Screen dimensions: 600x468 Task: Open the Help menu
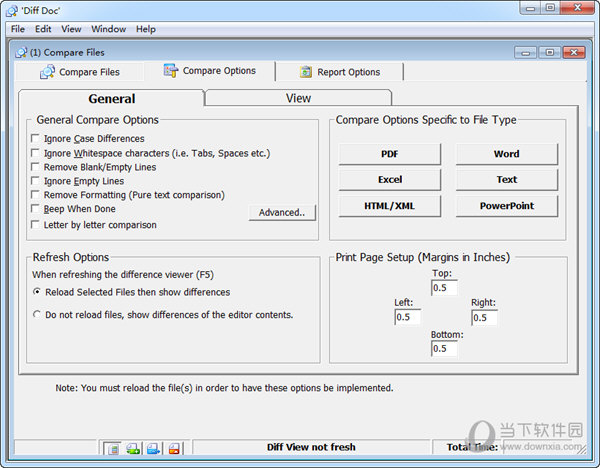[146, 29]
